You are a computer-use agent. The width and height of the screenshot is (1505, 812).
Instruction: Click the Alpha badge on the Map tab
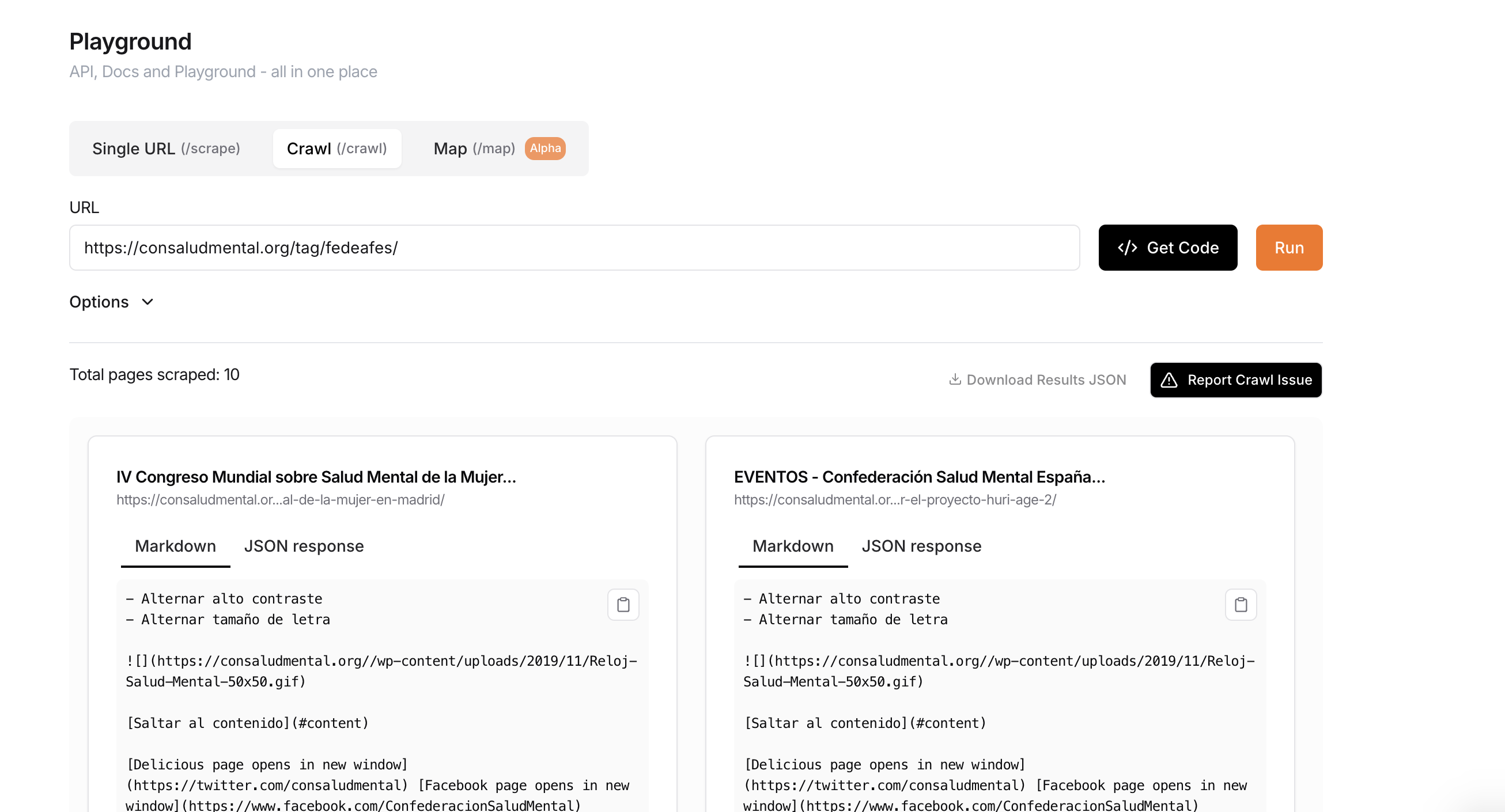544,148
